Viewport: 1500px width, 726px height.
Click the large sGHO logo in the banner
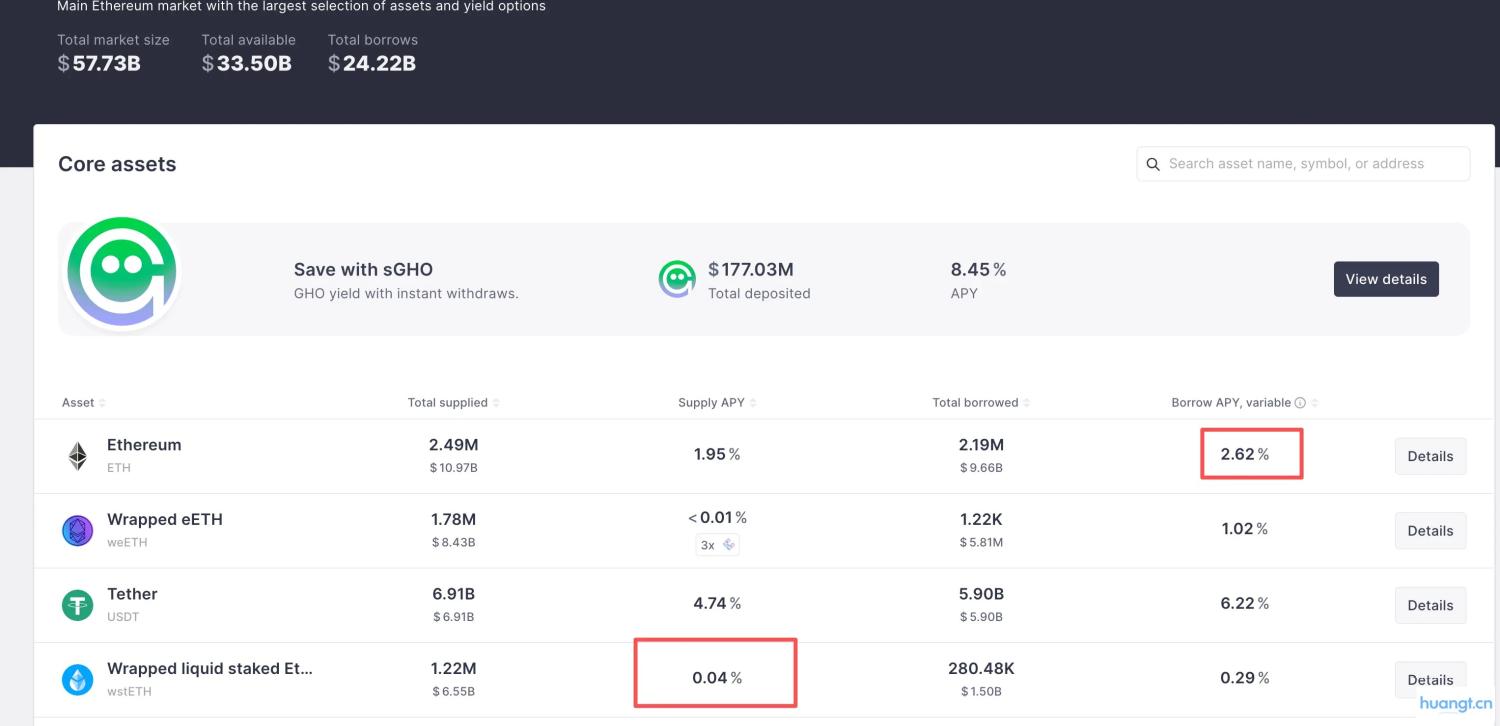(121, 271)
